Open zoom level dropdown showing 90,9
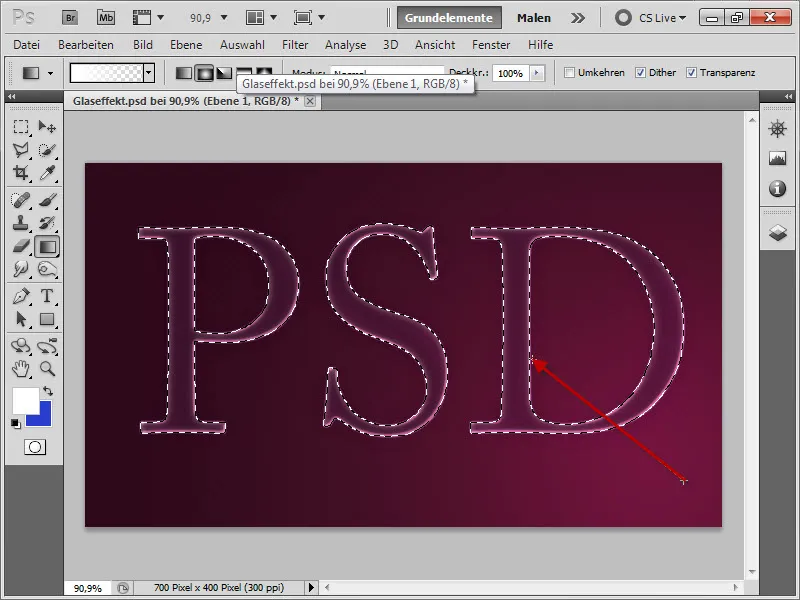Screen dimensions: 800x600 click(224, 18)
